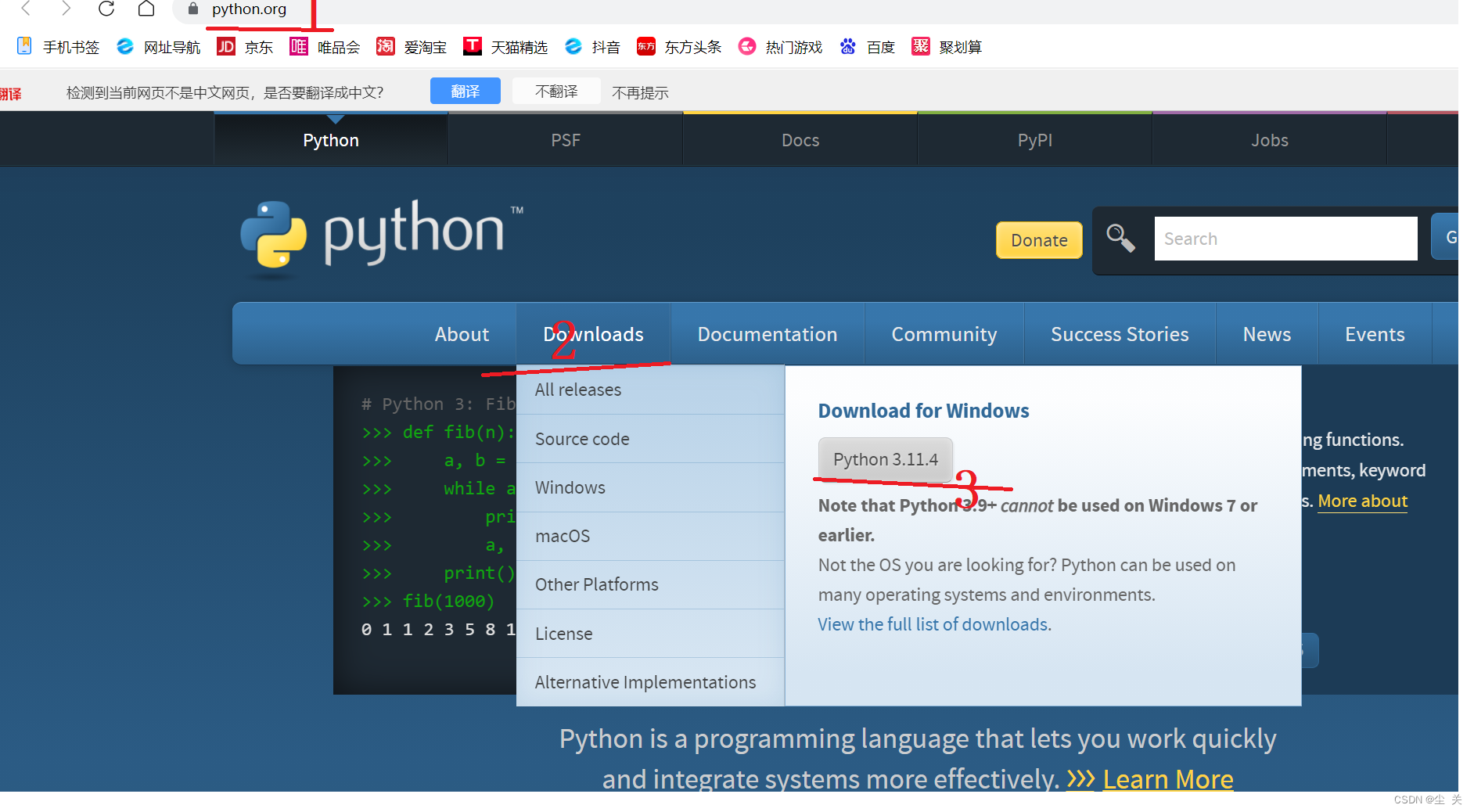Choose All releases in Downloads dropdown
The width and height of the screenshot is (1474, 812).
pos(650,390)
